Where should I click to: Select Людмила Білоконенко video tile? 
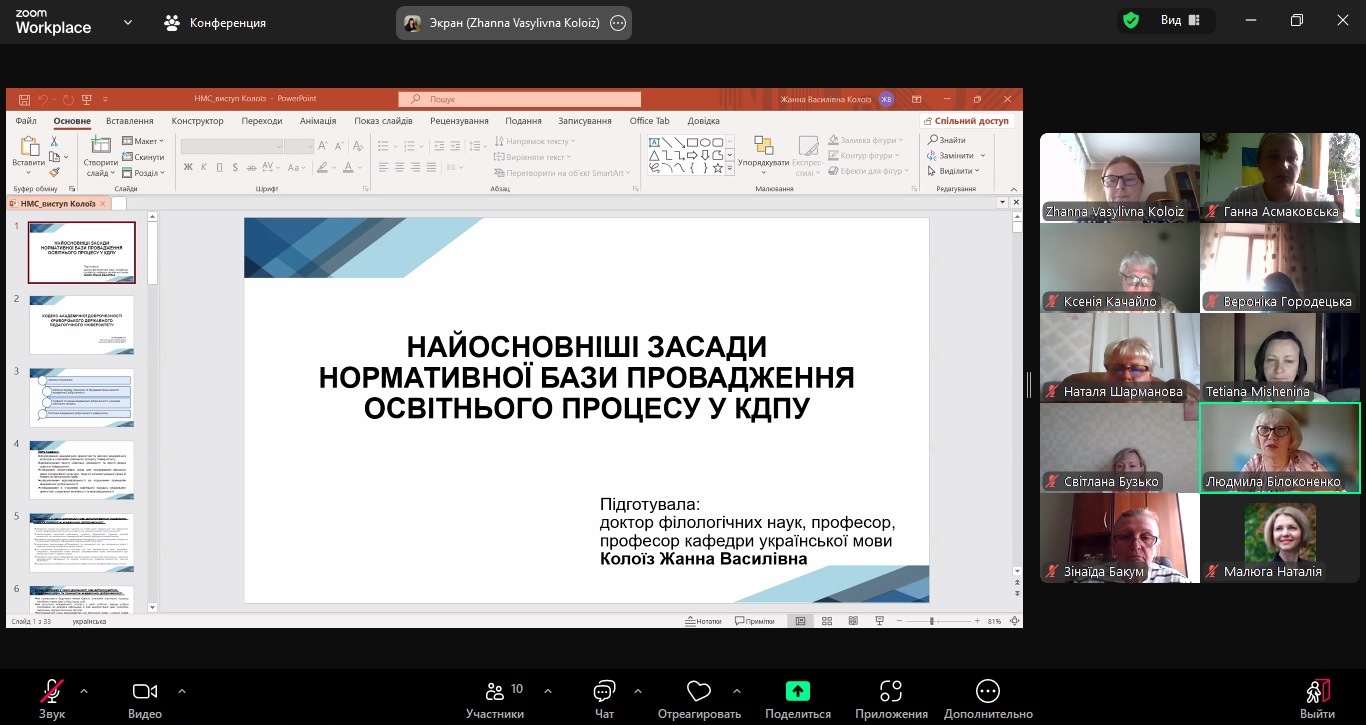(1280, 447)
